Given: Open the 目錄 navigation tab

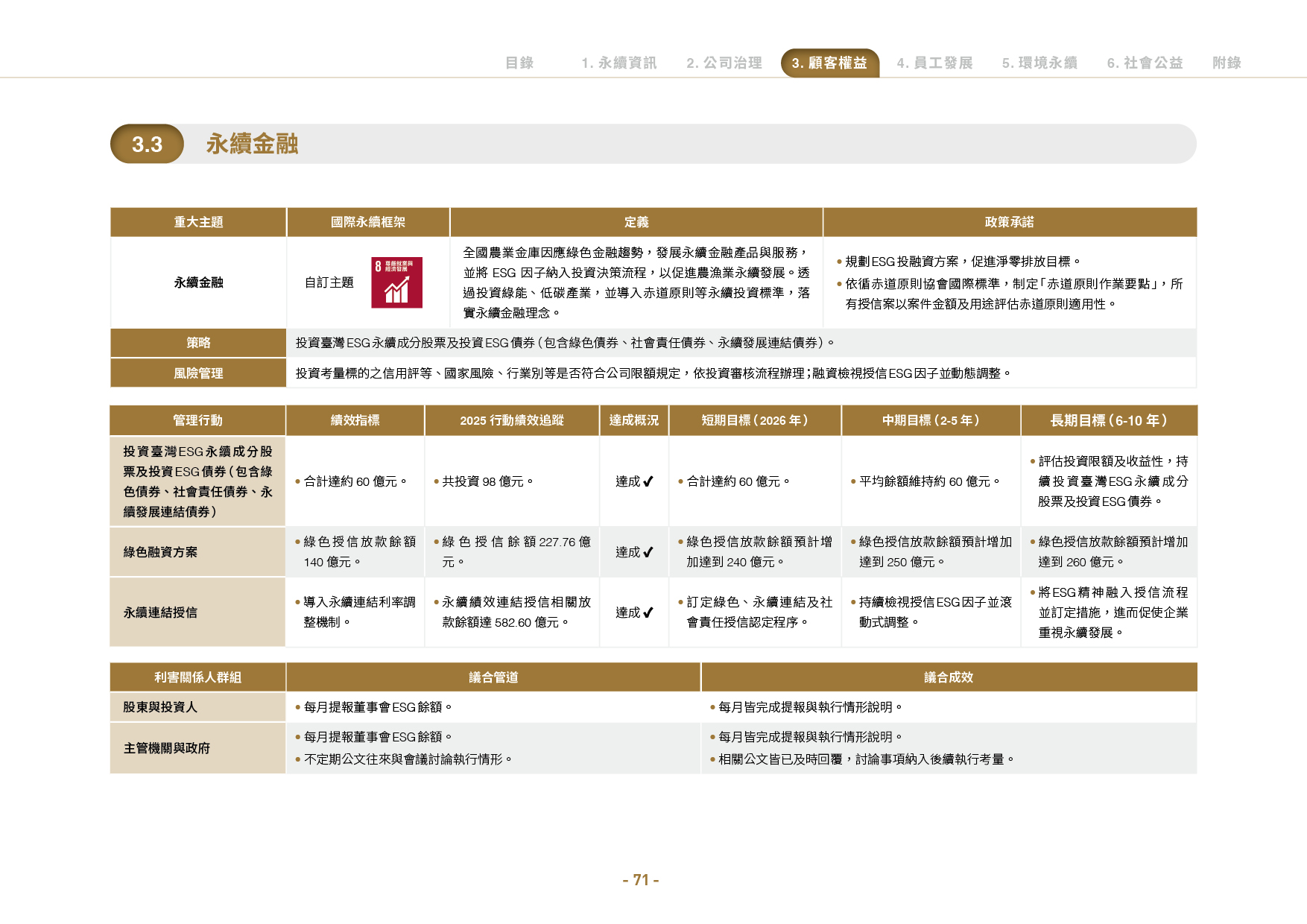Looking at the screenshot, I should [x=519, y=63].
